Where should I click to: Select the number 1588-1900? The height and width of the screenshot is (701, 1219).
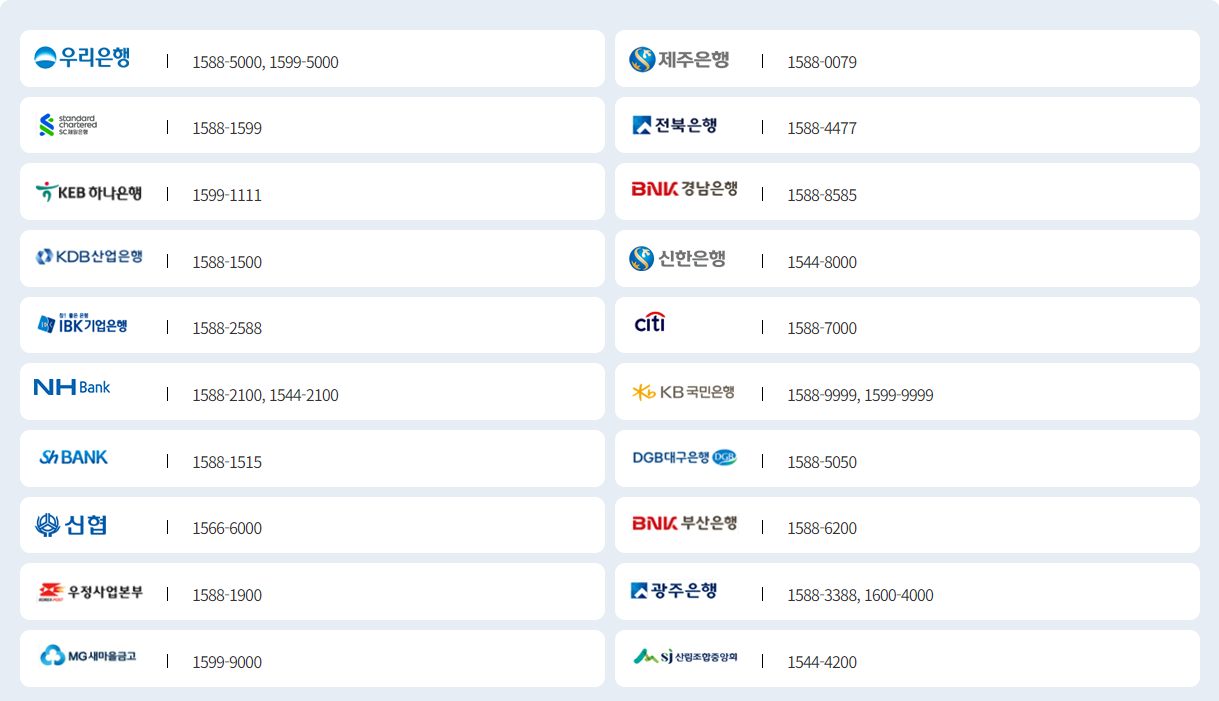(x=227, y=595)
